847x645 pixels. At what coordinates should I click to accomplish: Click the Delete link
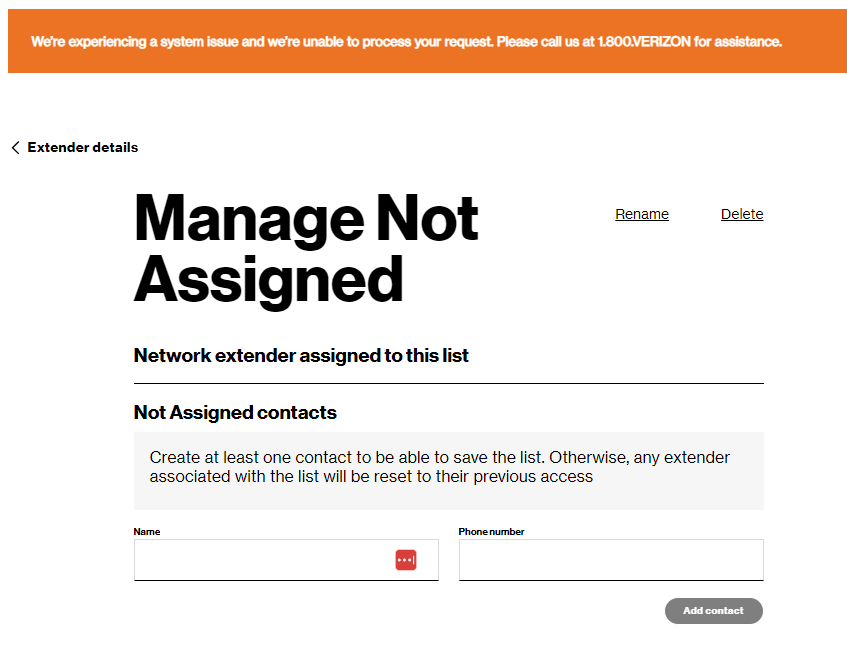click(x=742, y=214)
